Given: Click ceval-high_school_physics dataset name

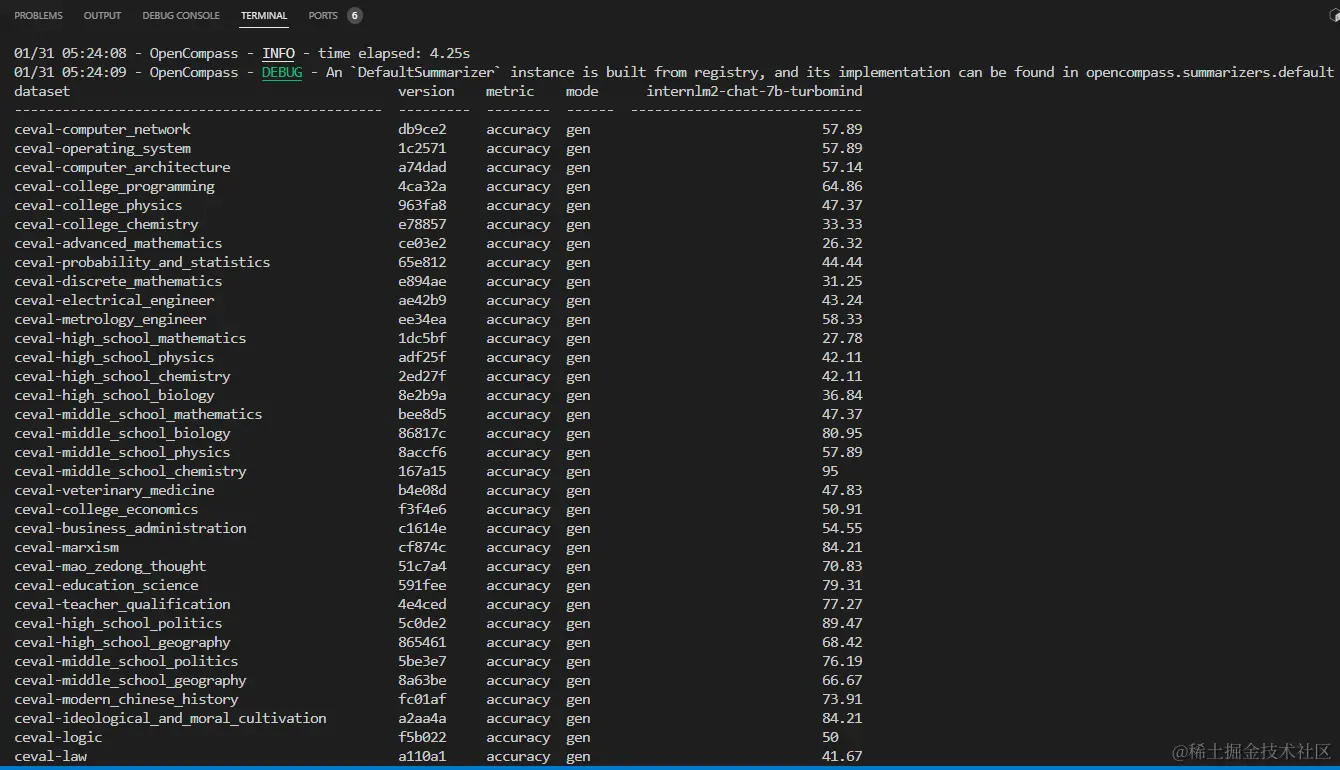Looking at the screenshot, I should [114, 357].
